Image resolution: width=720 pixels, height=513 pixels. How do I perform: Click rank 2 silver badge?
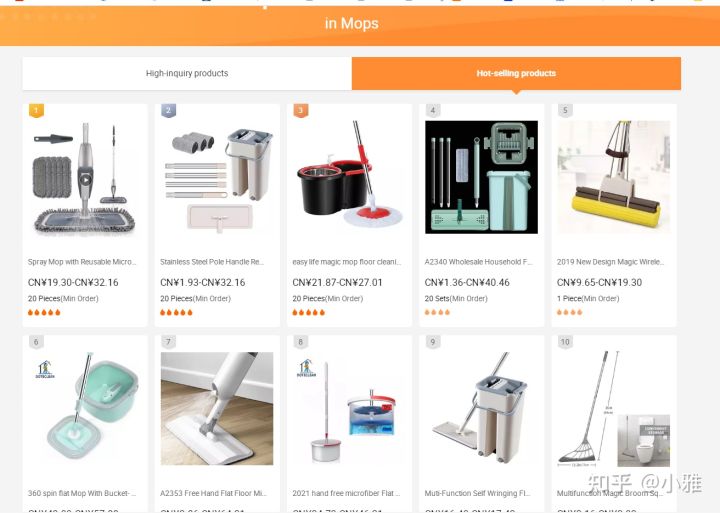coord(169,111)
